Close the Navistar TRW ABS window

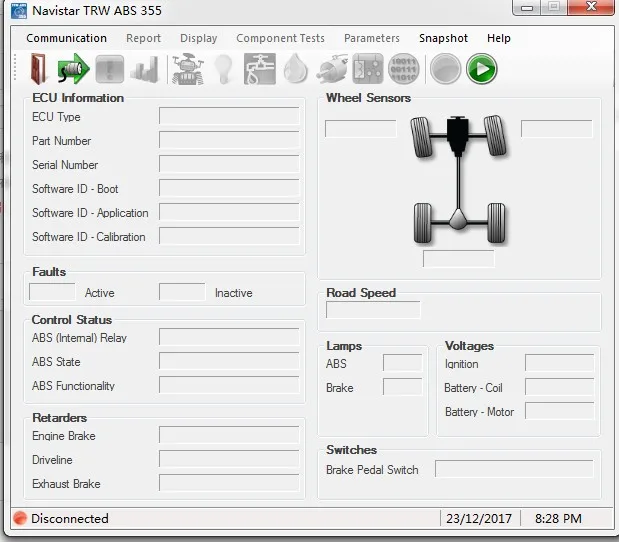click(591, 7)
